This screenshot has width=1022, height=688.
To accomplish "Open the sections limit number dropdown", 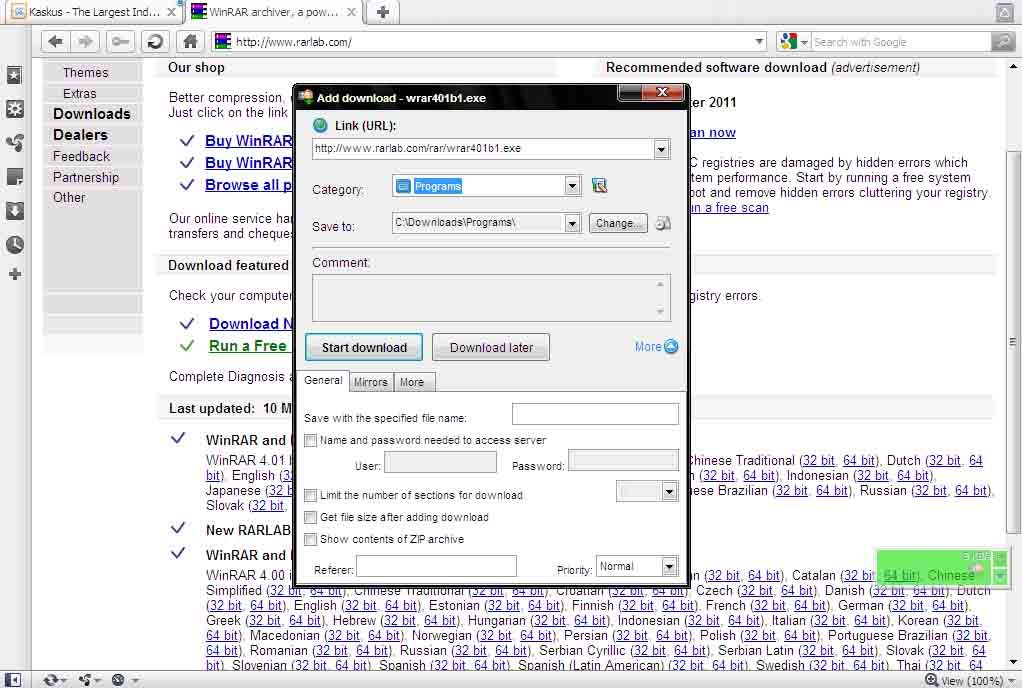I will 669,491.
